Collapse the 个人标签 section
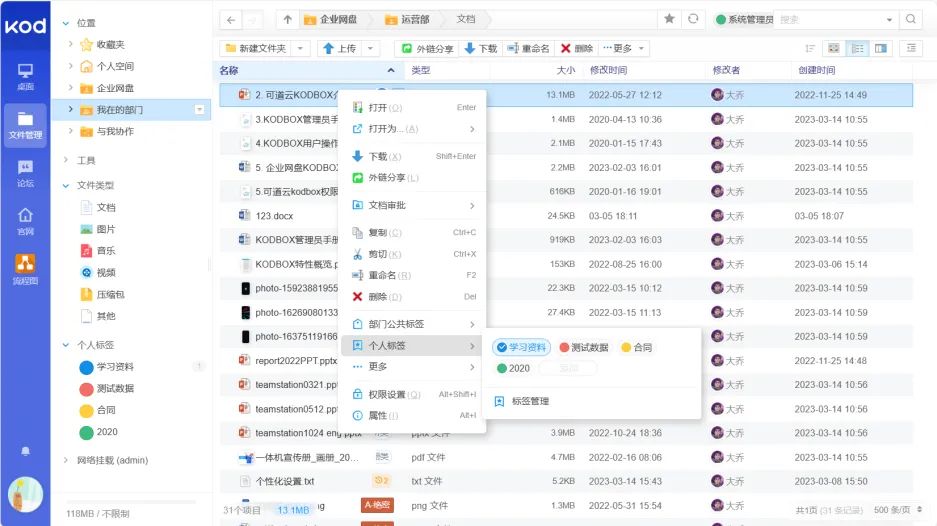 (66, 345)
